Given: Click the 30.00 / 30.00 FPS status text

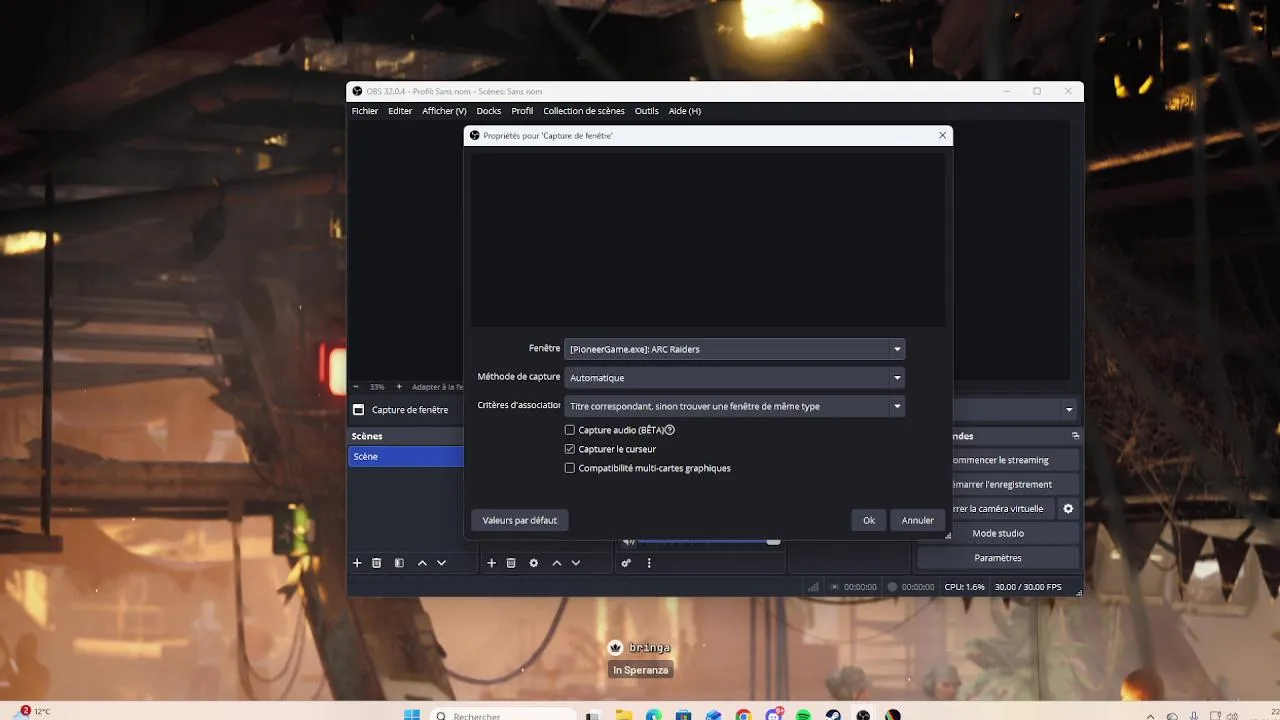Looking at the screenshot, I should (x=1028, y=587).
